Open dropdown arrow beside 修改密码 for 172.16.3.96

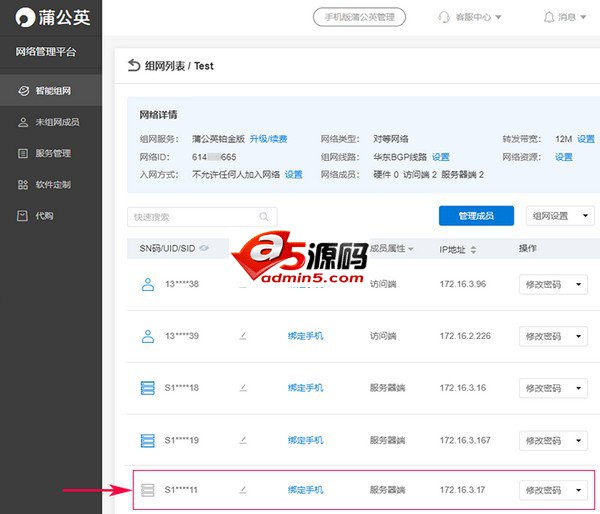coord(579,284)
